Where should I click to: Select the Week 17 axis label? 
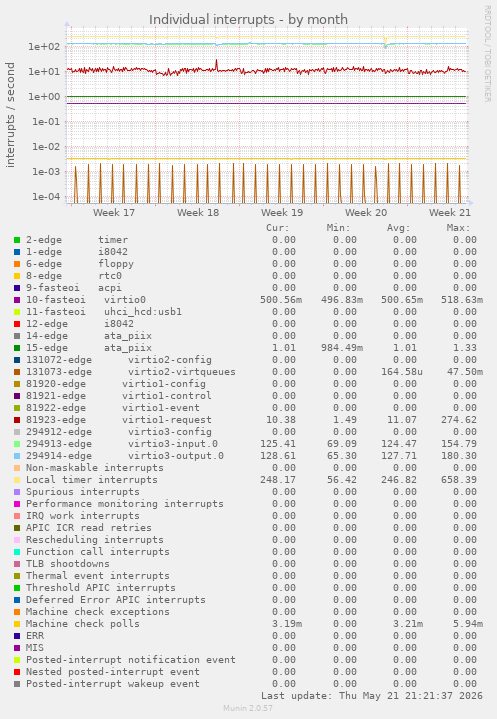tap(114, 213)
